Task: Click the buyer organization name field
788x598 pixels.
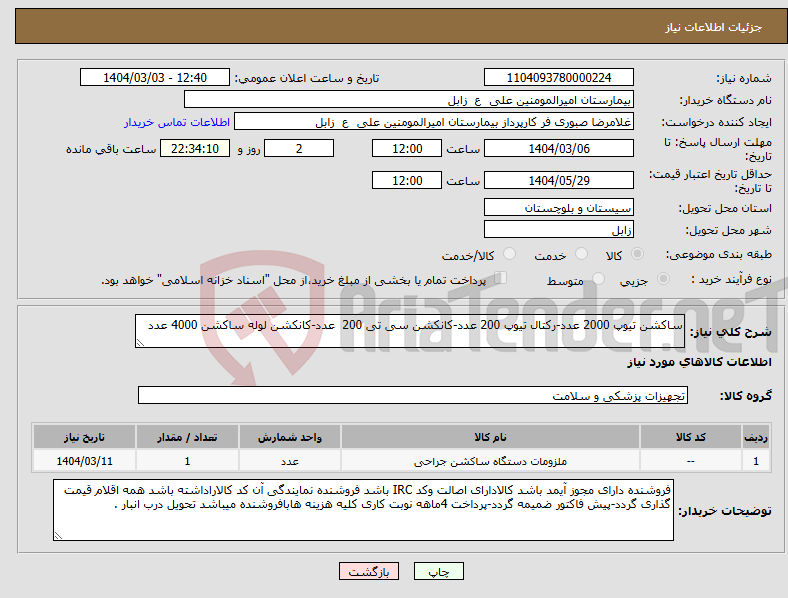Action: pyautogui.click(x=409, y=99)
